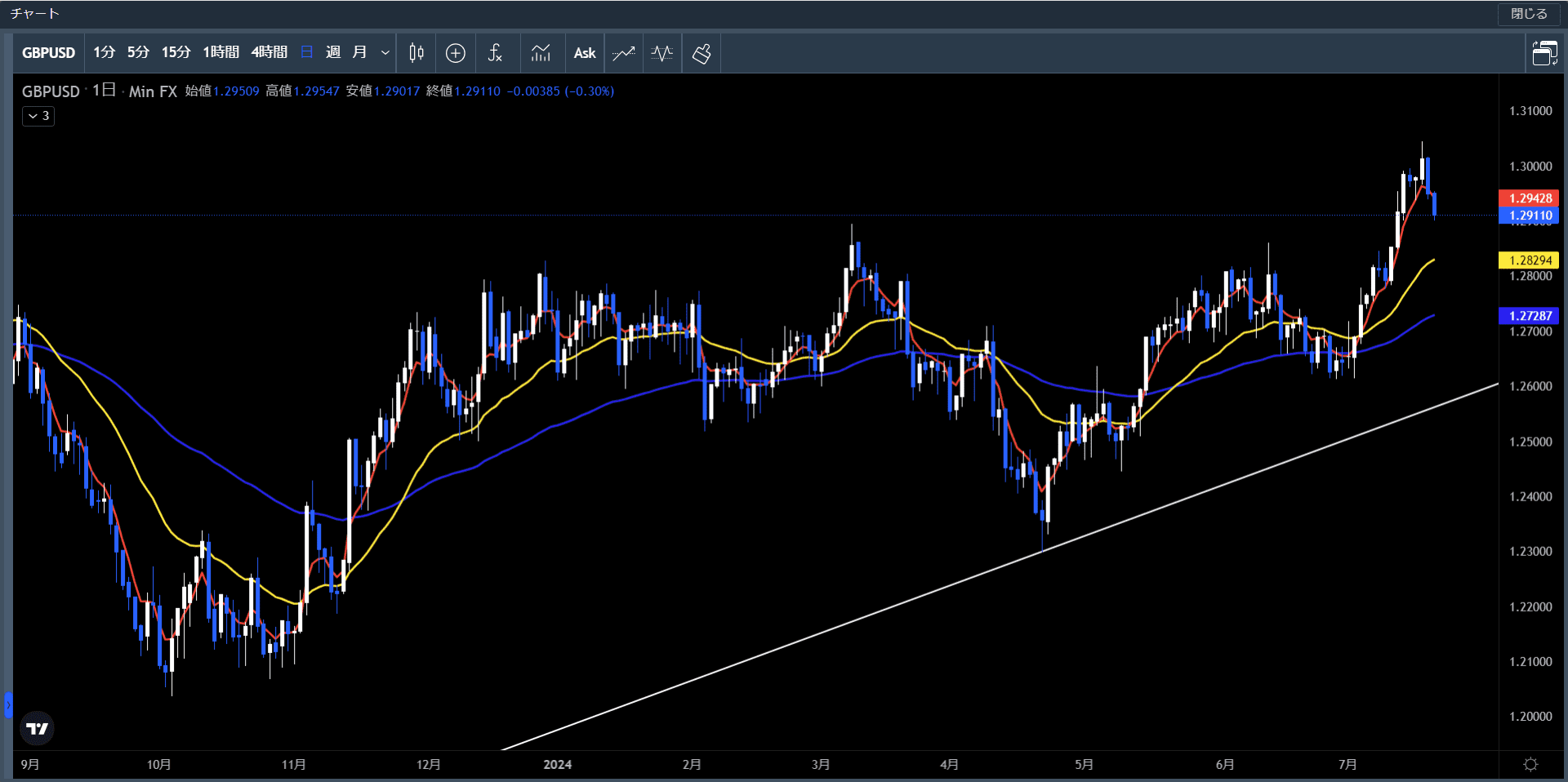Click the 1.30000 price axis label
This screenshot has width=1568, height=782.
pos(1530,167)
